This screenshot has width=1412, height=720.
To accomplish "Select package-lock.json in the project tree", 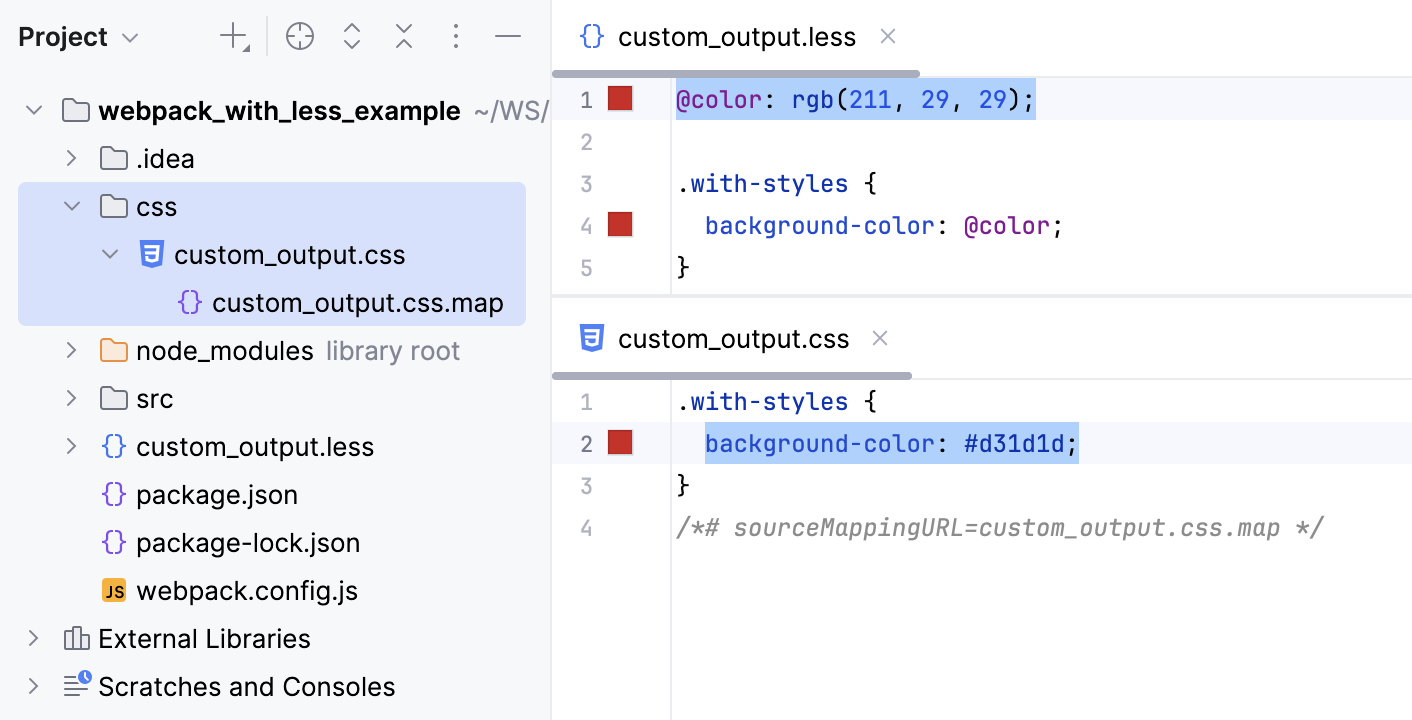I will point(247,542).
